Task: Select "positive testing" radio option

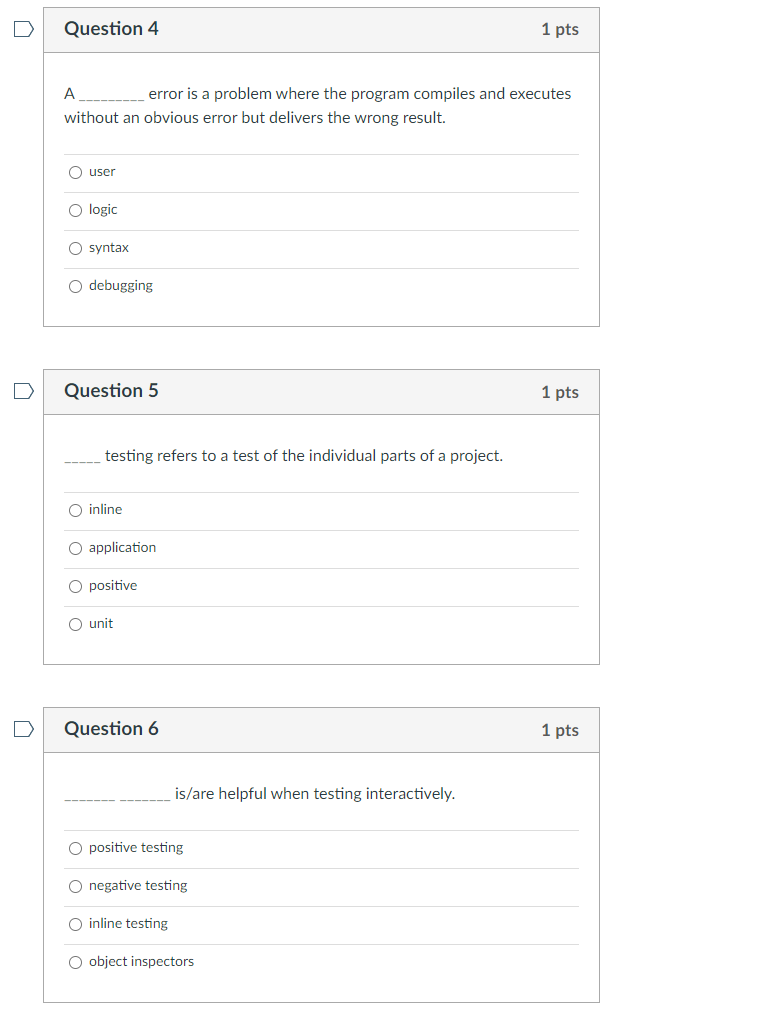Action: (76, 849)
